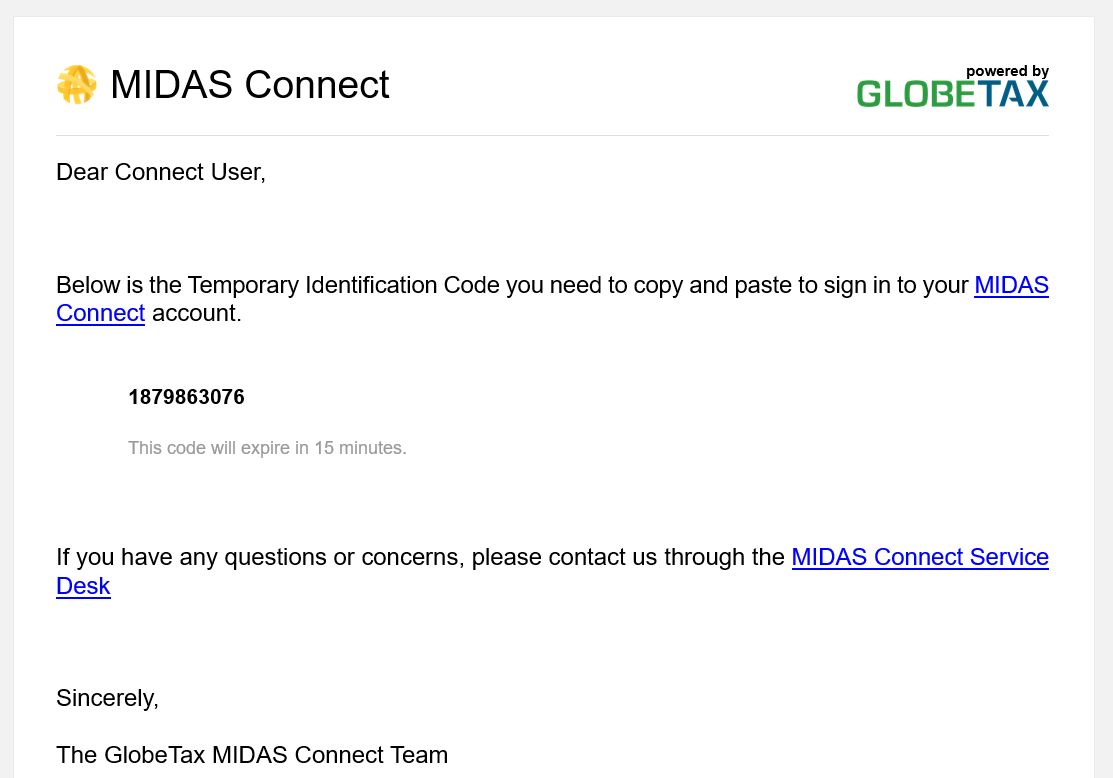Click the "Dear Connect User," greeting
The width and height of the screenshot is (1113, 778).
click(x=161, y=172)
